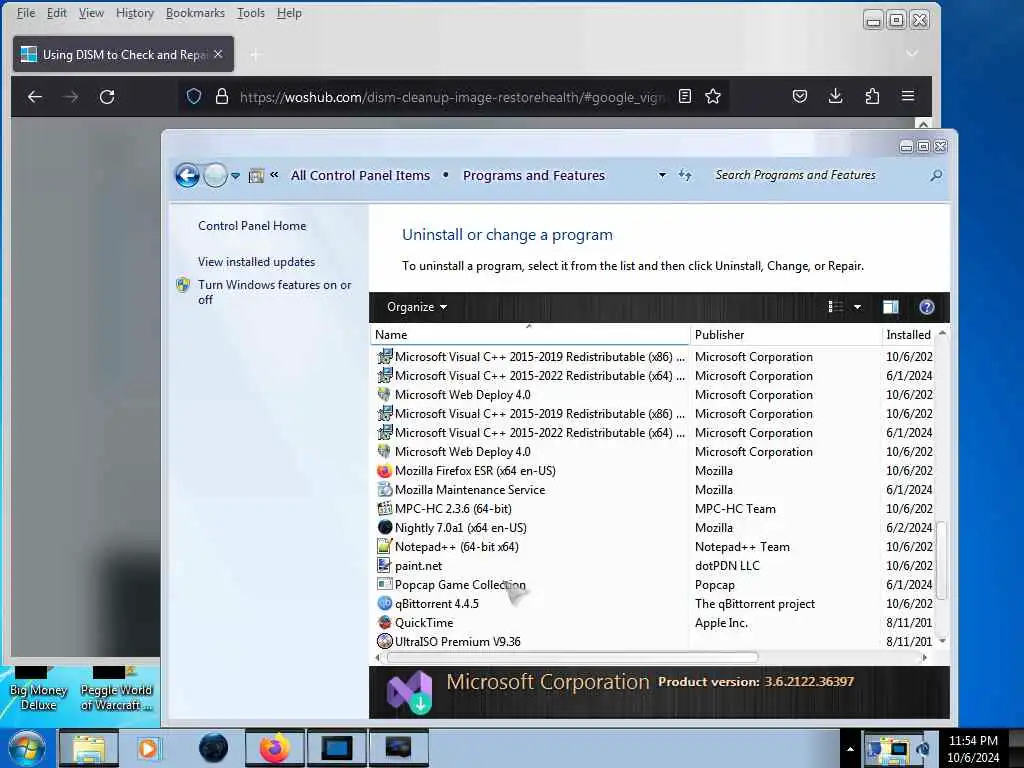This screenshot has height=768, width=1024.
Task: Click the Firefox ESR program icon in list
Action: tap(385, 471)
